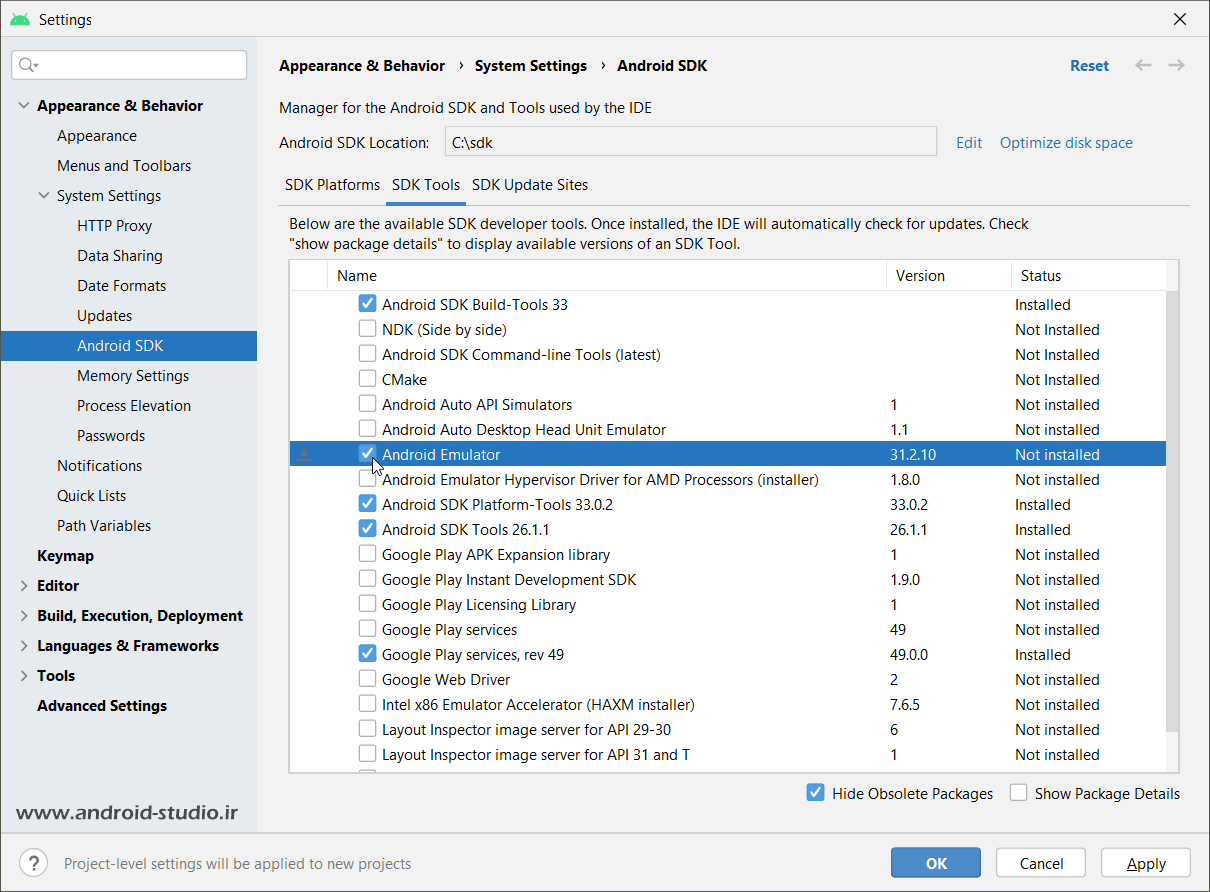Select HTTP Proxy settings
The height and width of the screenshot is (892, 1210).
click(x=114, y=226)
